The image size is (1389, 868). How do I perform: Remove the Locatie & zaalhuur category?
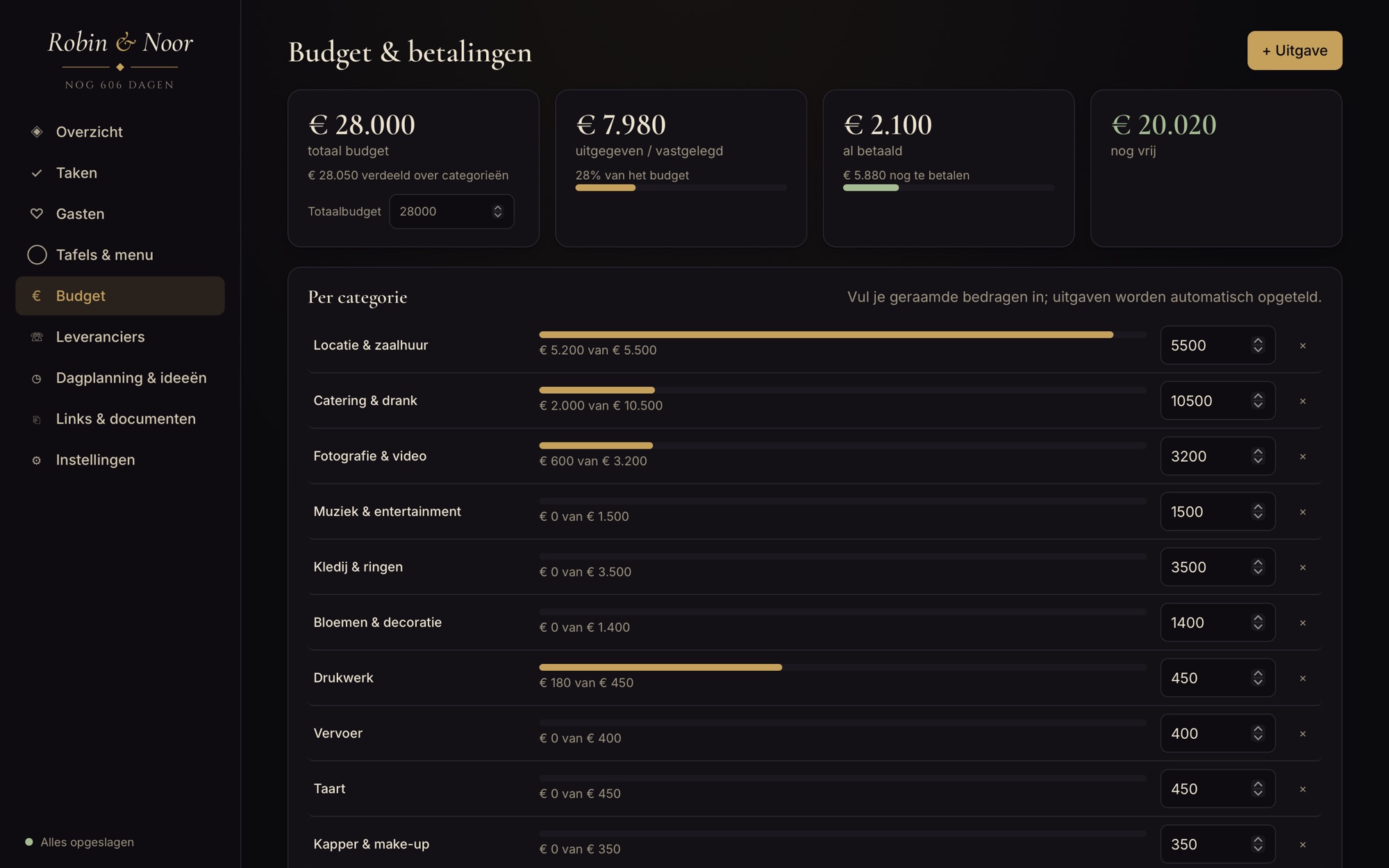[x=1303, y=346]
